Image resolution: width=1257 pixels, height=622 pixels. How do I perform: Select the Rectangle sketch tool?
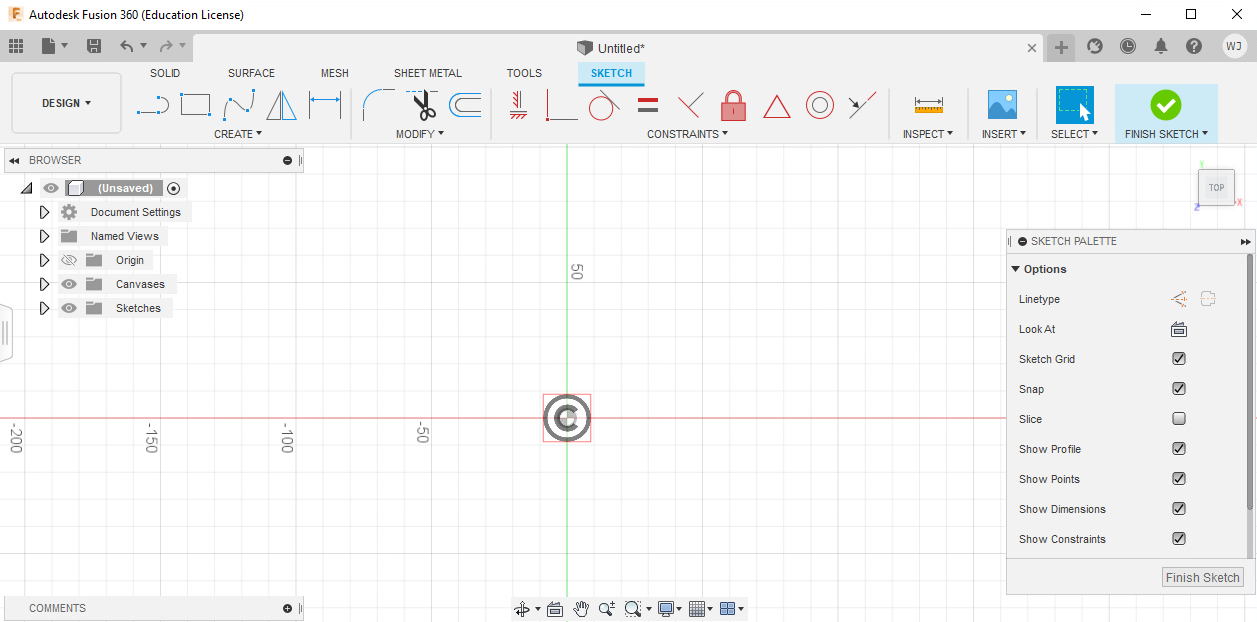click(x=195, y=103)
